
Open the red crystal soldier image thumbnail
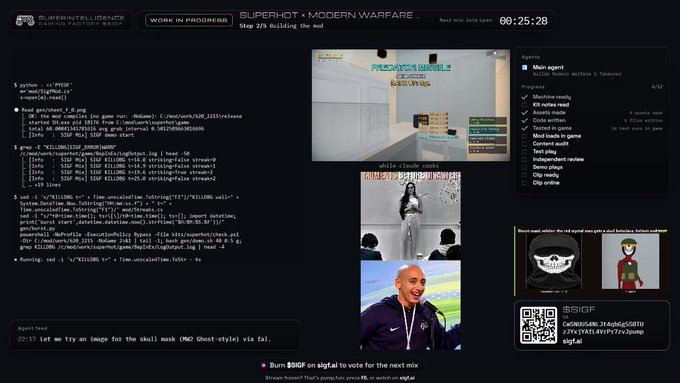(x=631, y=262)
